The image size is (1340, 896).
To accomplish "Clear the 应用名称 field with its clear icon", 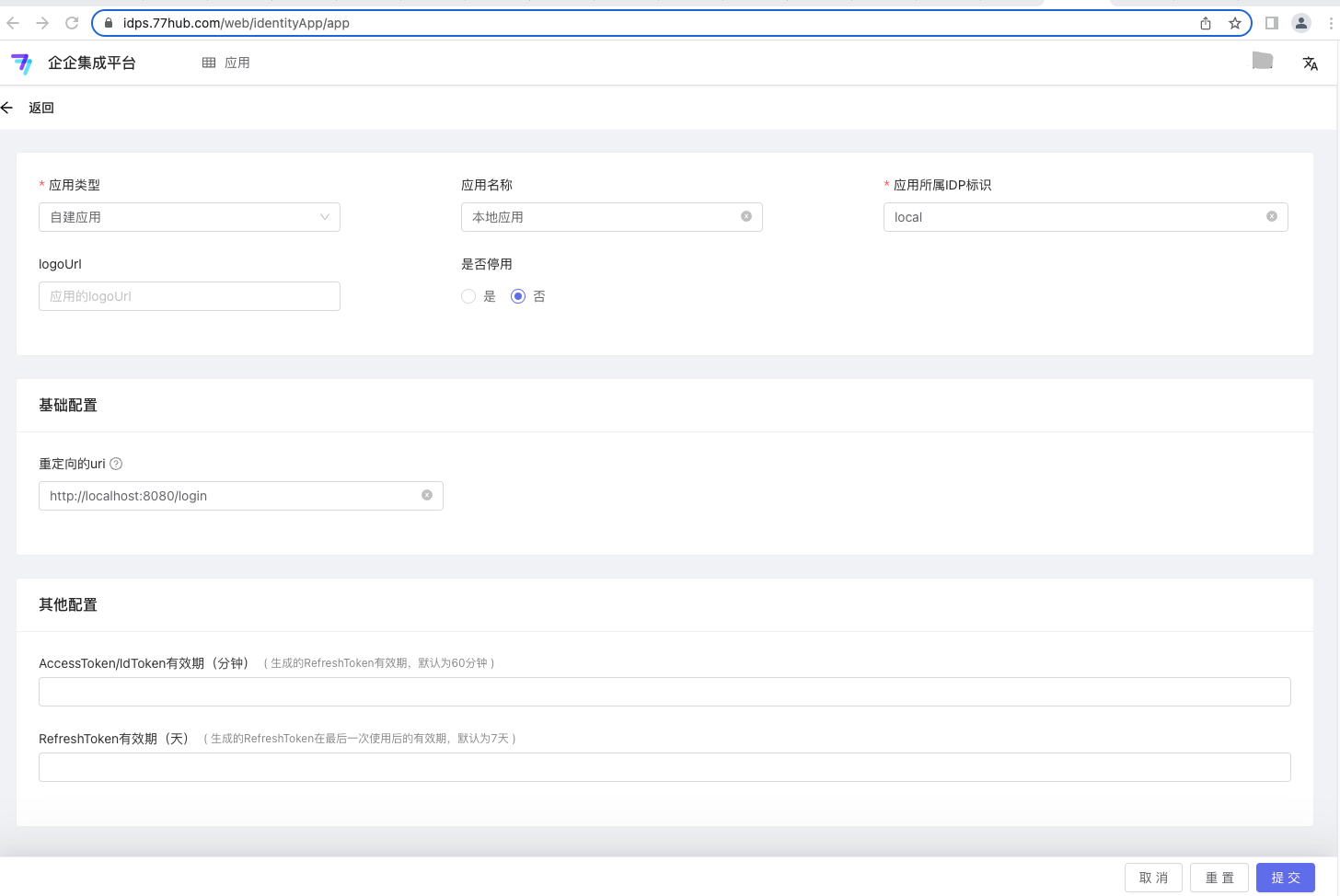I will coord(746,216).
